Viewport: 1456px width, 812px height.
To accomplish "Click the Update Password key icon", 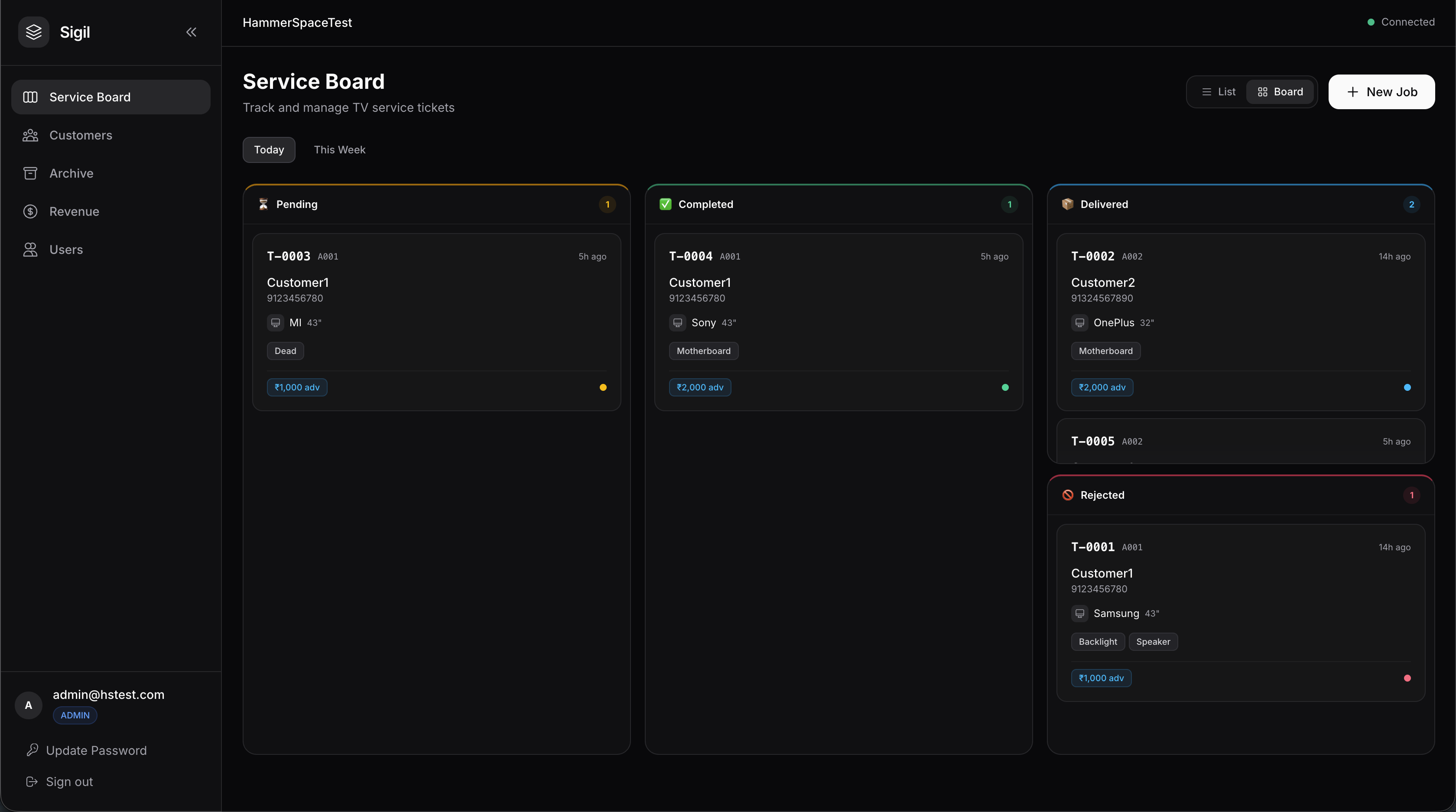I will tap(32, 750).
